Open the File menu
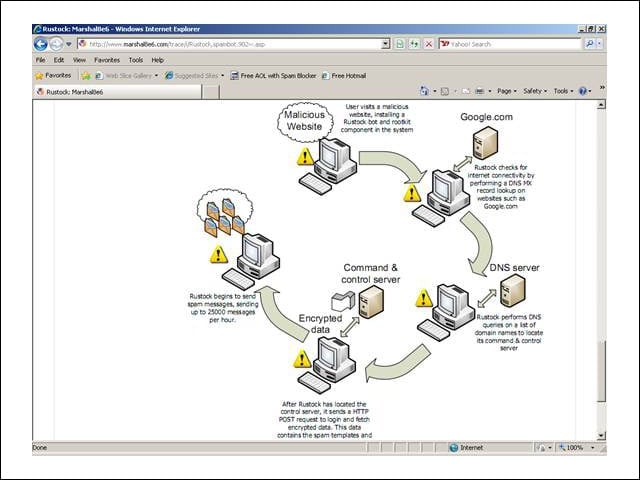640x480 pixels. (40, 60)
